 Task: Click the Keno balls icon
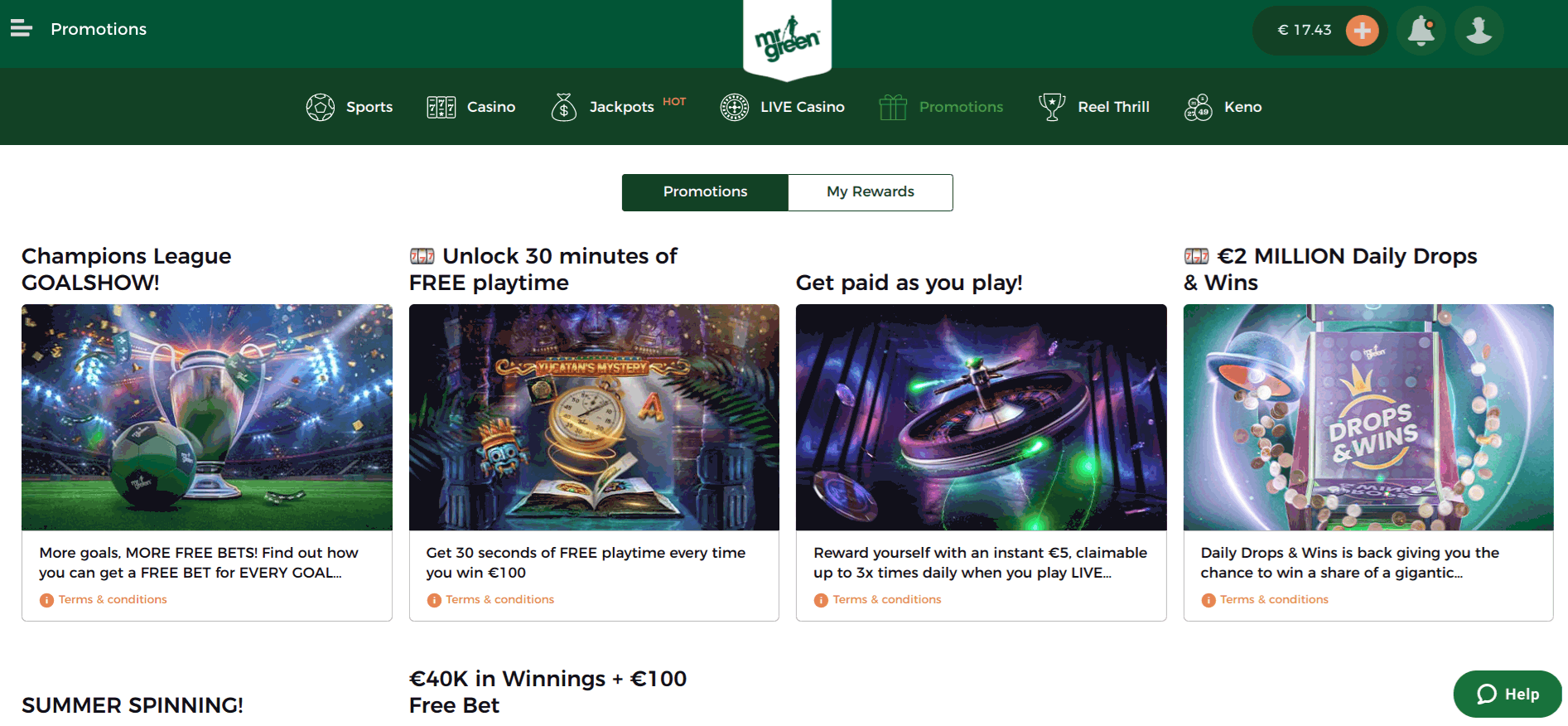[x=1199, y=107]
